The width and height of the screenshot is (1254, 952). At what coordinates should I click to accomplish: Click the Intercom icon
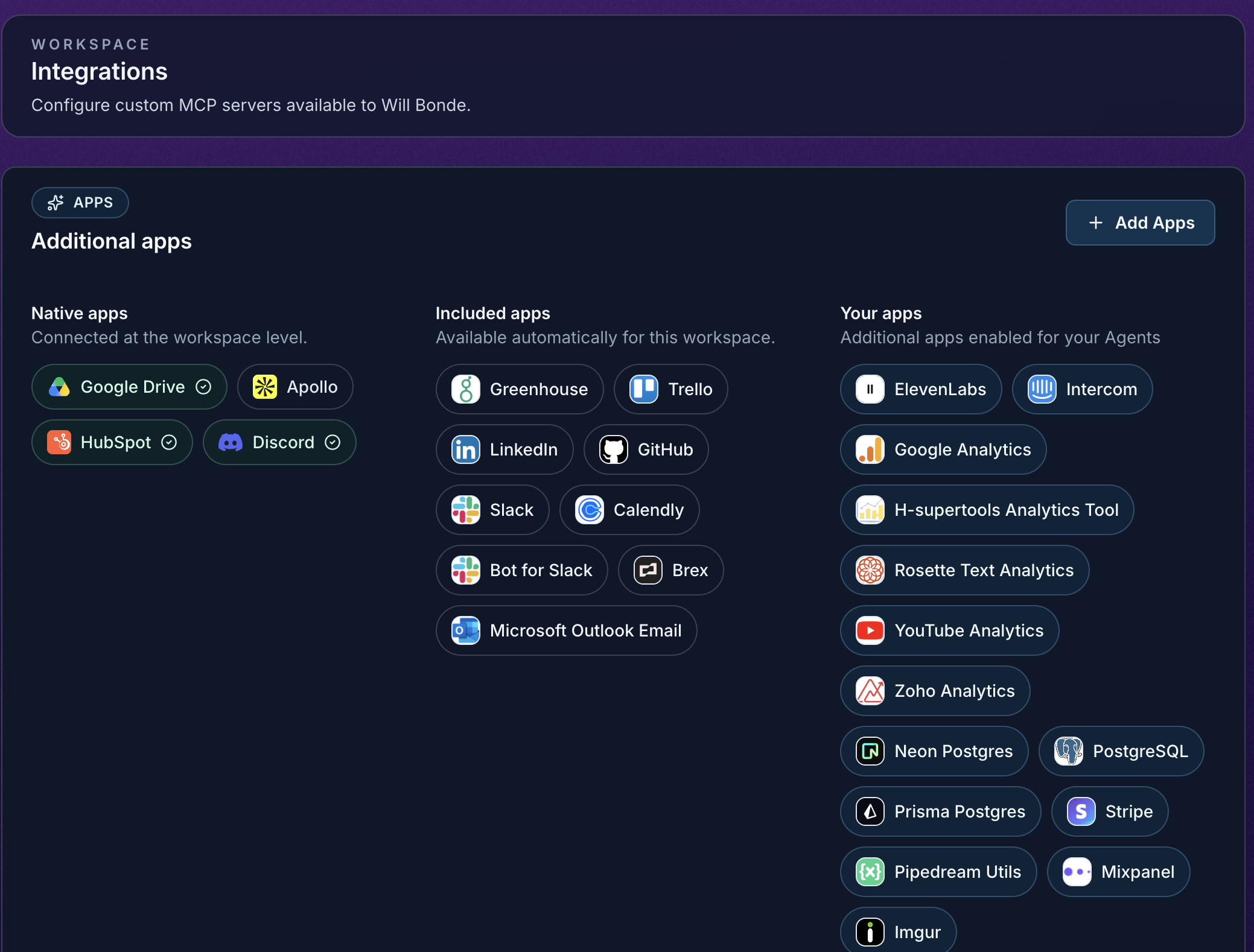1042,389
